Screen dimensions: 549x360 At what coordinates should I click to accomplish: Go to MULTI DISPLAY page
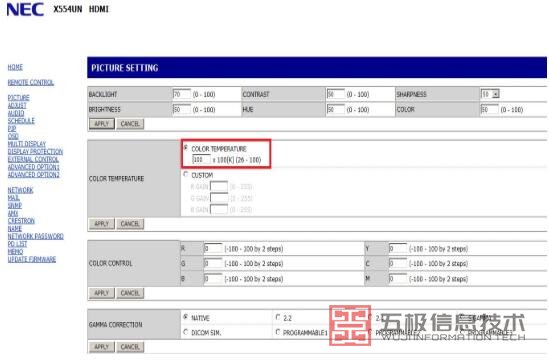[27, 144]
